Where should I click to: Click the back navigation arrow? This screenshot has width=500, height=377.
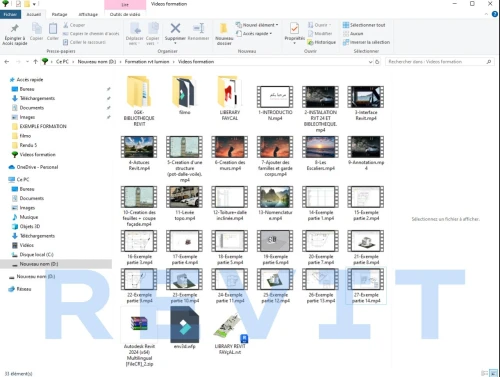[7, 62]
